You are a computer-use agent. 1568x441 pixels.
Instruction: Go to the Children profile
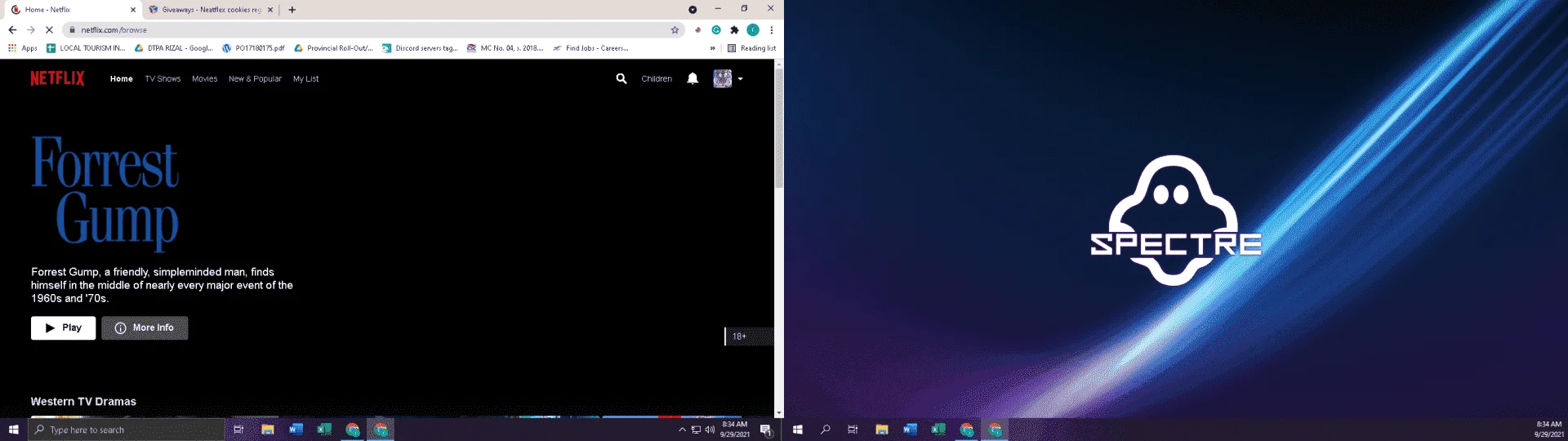657,79
